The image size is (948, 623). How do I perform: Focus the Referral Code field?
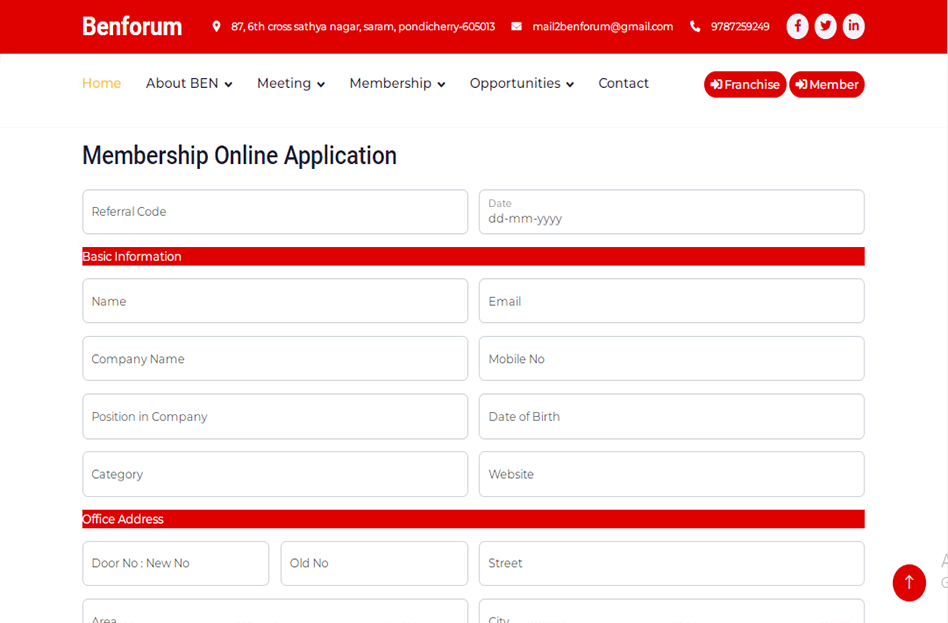(x=275, y=212)
